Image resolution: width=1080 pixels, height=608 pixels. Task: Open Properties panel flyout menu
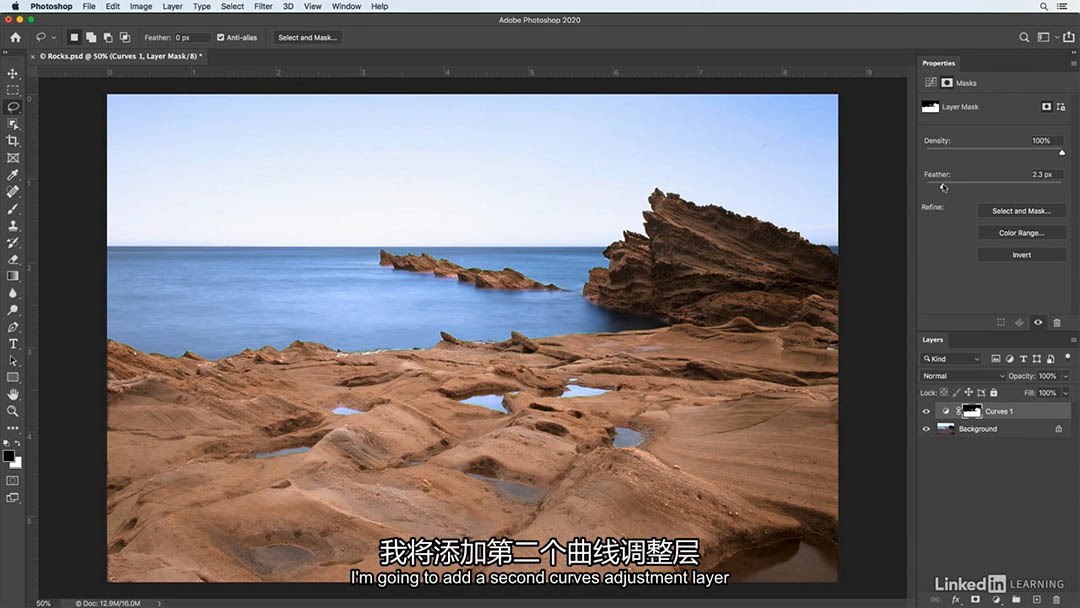pos(1073,63)
